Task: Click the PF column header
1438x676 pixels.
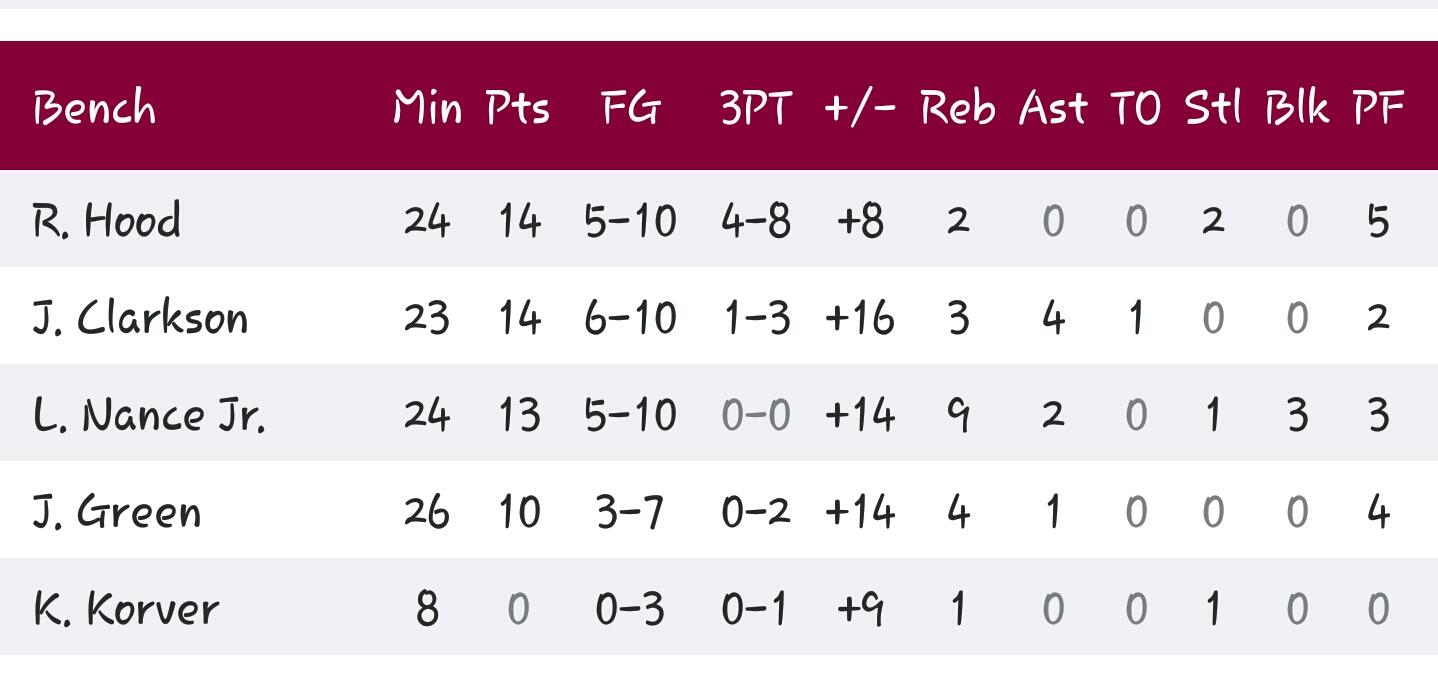Action: pos(1378,107)
